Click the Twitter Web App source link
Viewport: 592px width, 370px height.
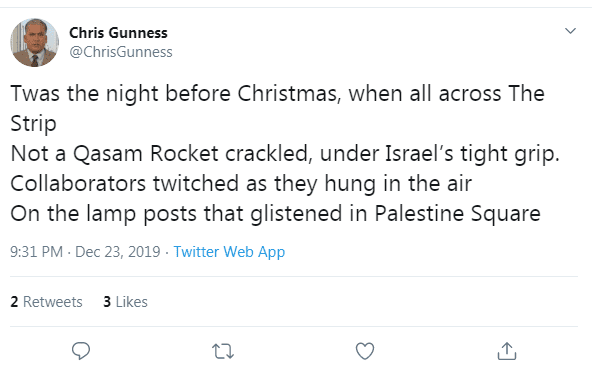click(x=229, y=252)
